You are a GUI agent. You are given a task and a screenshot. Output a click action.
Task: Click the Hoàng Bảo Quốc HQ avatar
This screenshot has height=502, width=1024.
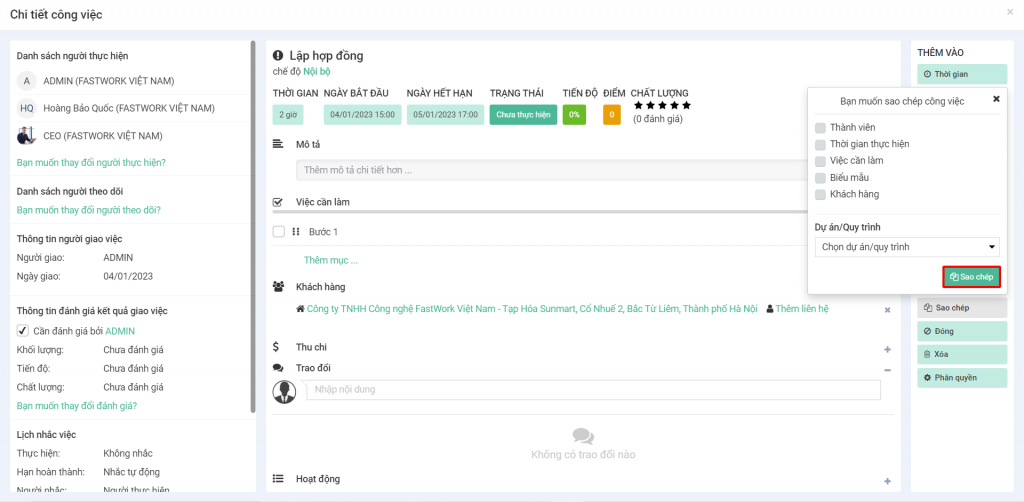(27, 108)
